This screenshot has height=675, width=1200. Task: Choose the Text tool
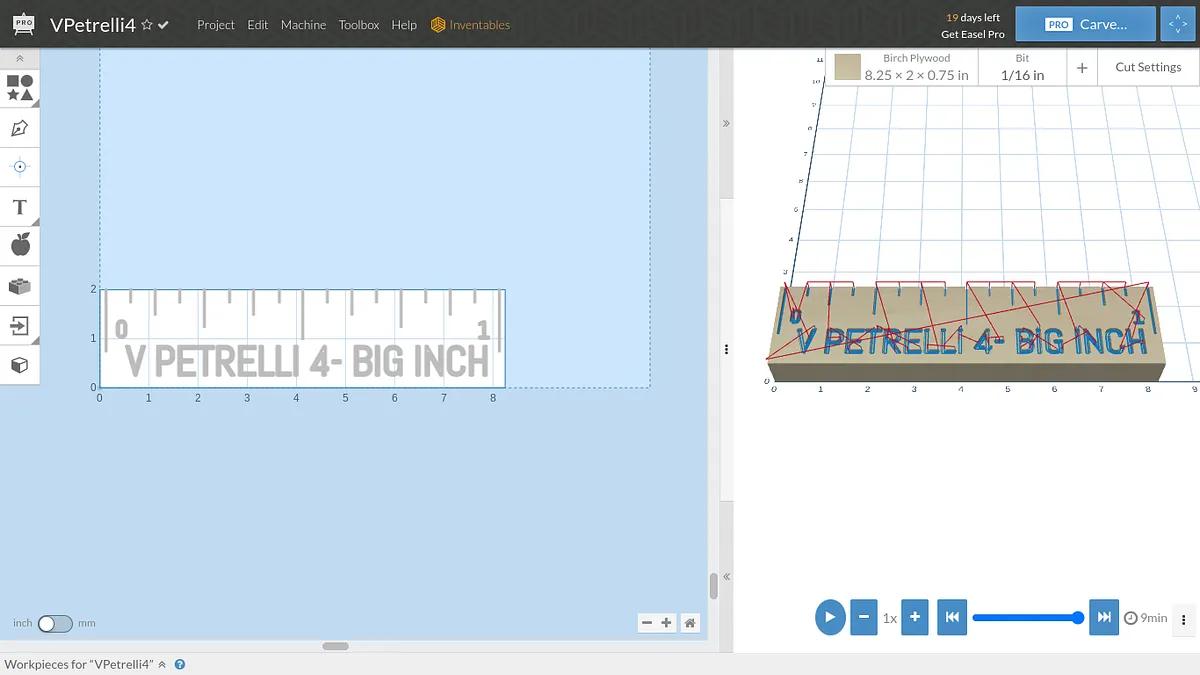click(19, 207)
